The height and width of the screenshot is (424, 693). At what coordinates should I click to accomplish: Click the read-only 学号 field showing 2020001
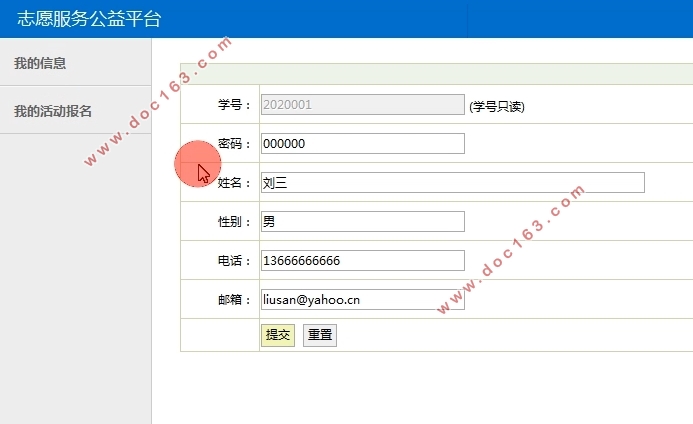(x=362, y=105)
